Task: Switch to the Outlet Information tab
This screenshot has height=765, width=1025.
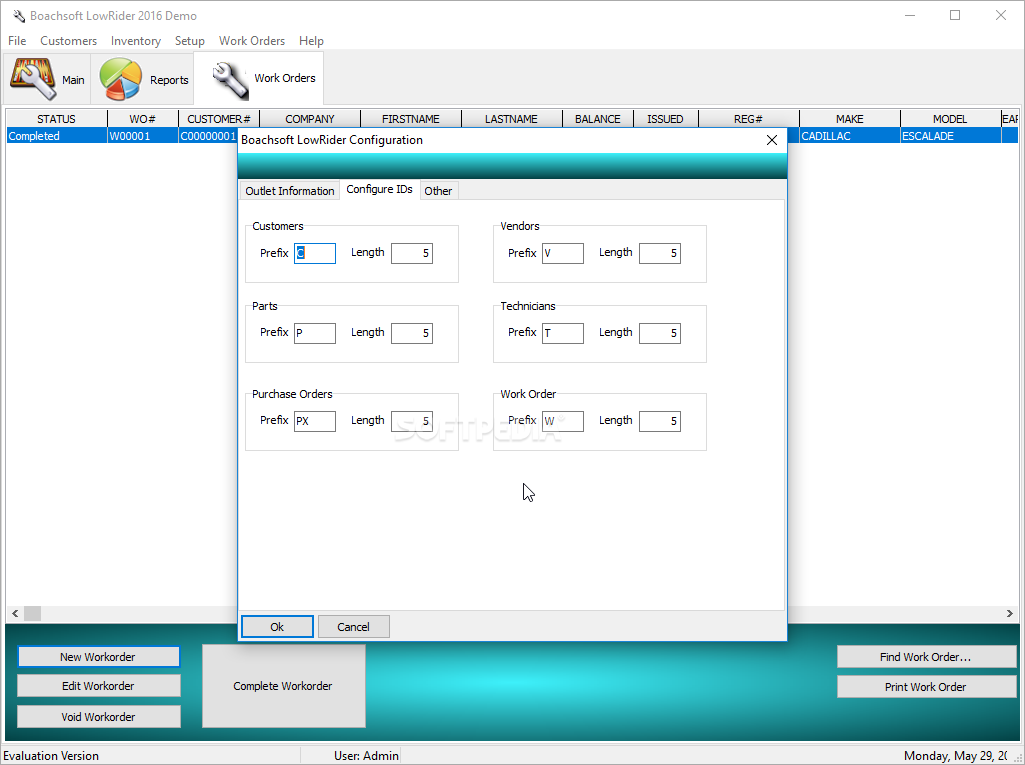Action: pyautogui.click(x=290, y=191)
